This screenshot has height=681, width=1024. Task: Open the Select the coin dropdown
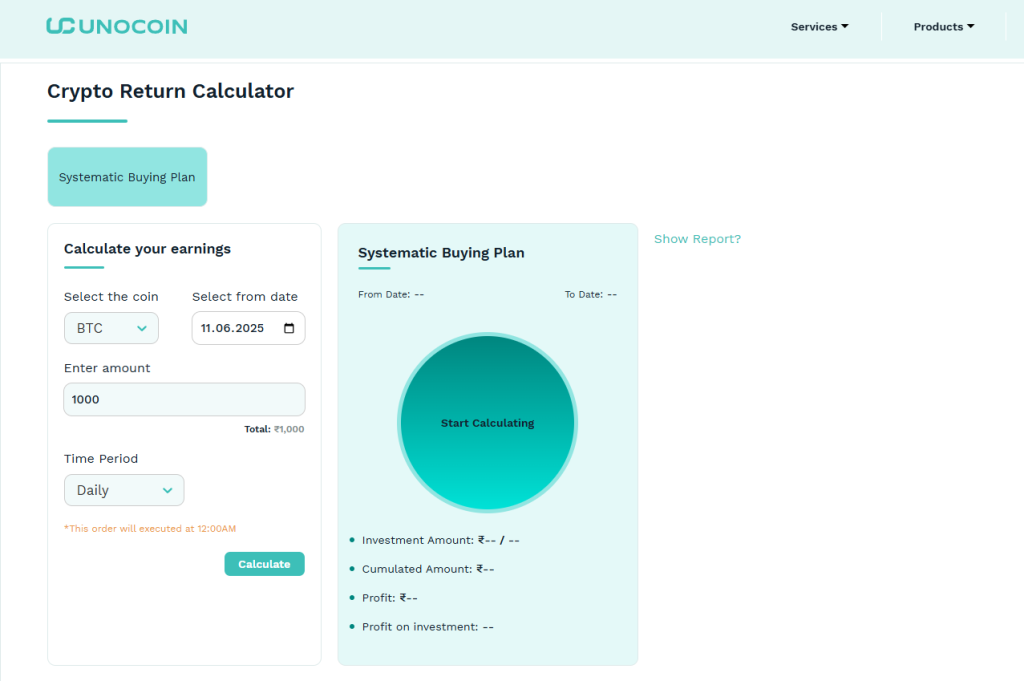tap(111, 328)
